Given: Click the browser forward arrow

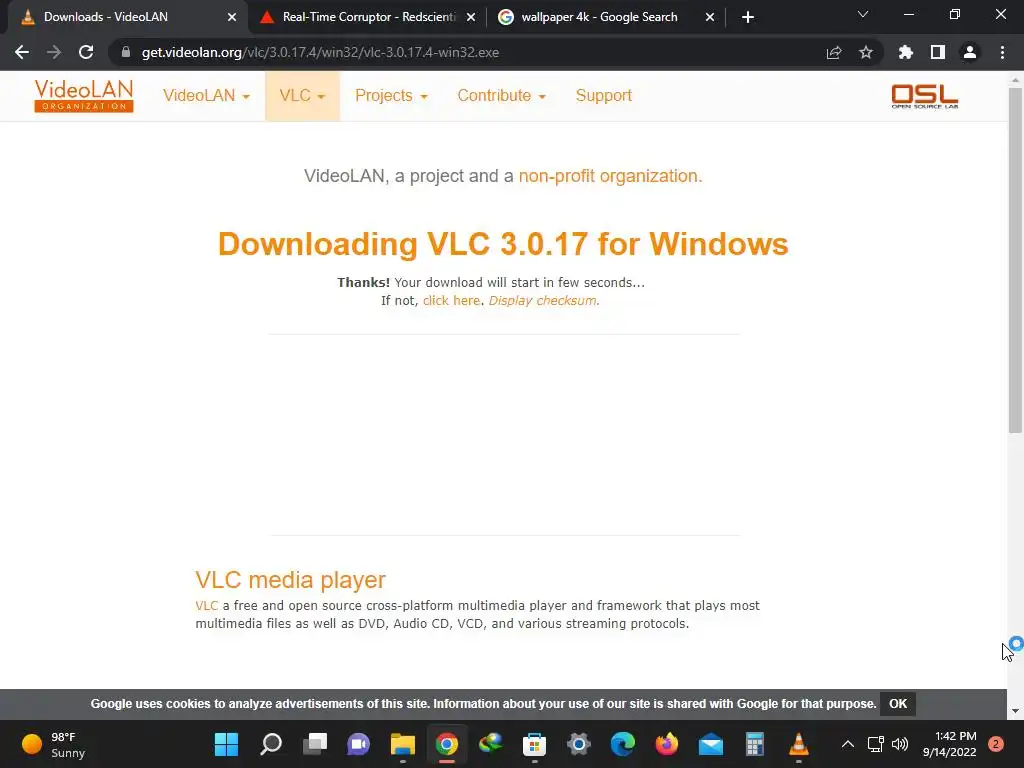Looking at the screenshot, I should point(54,52).
